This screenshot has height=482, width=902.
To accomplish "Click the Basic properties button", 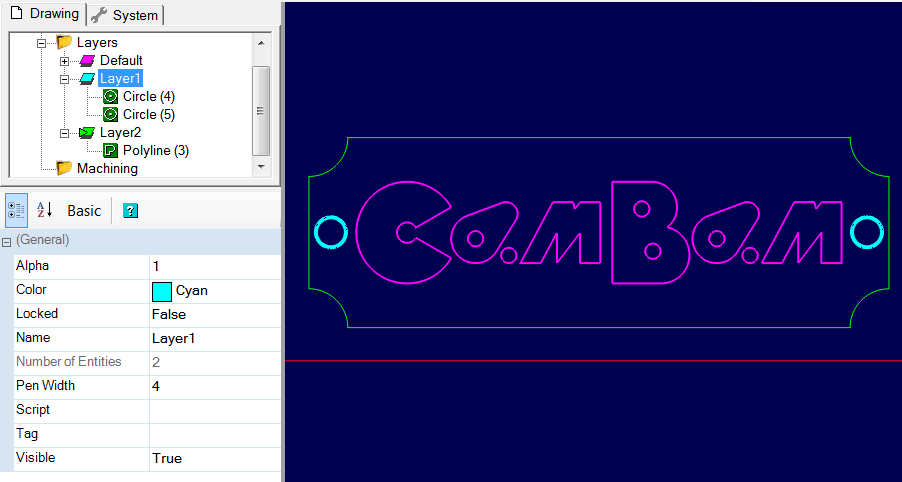I will [84, 211].
